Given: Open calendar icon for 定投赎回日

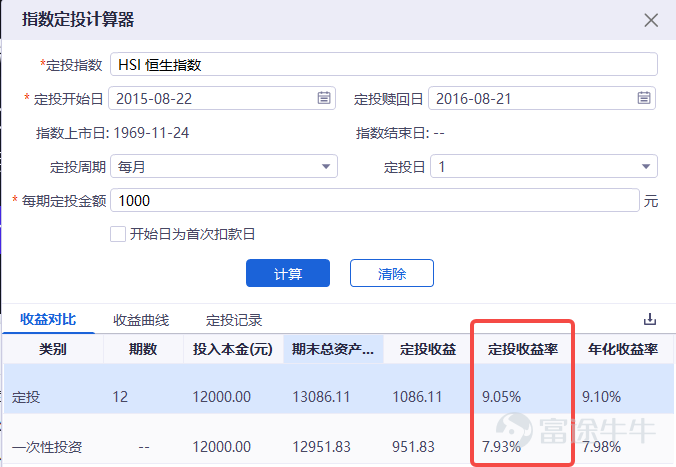Looking at the screenshot, I should 644,98.
